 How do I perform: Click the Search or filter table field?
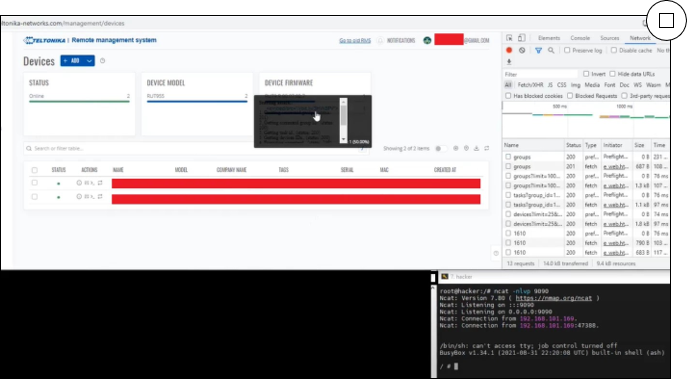[196, 149]
